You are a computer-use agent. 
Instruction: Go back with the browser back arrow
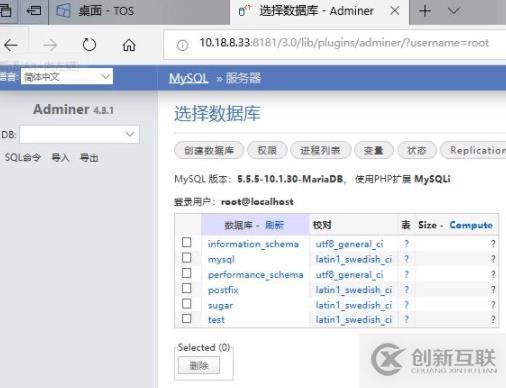click(x=11, y=45)
